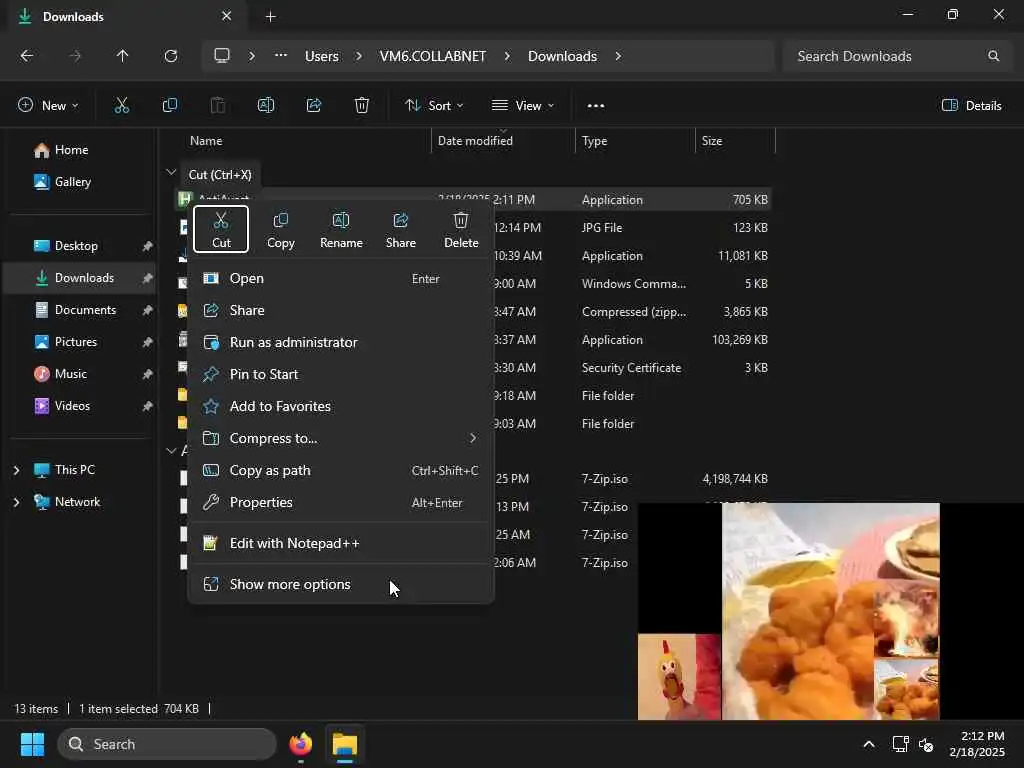Click the This PC monitor icon in address bar
This screenshot has height=768, width=1024.
point(222,56)
